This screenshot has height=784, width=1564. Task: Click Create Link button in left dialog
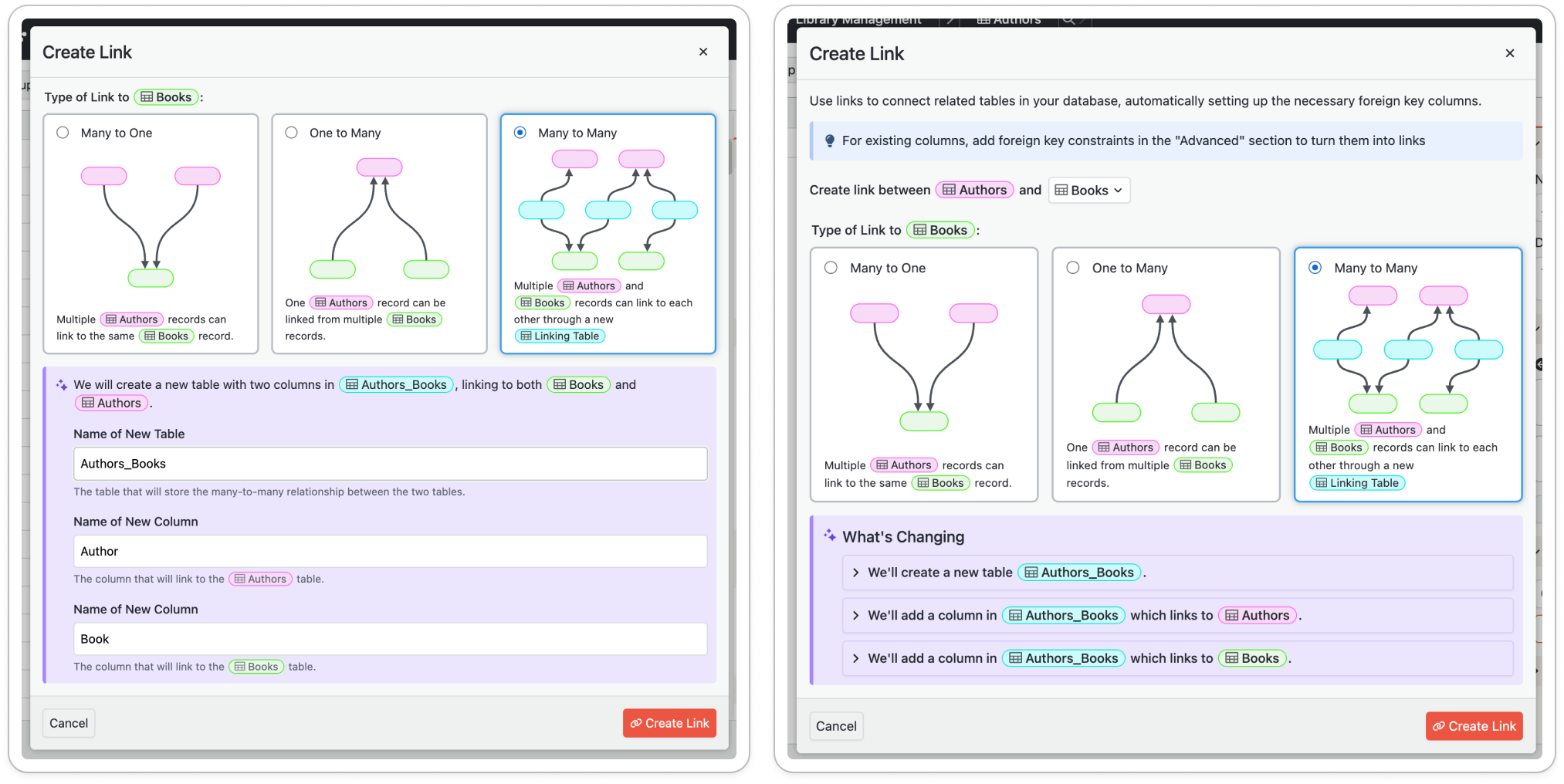tap(669, 723)
